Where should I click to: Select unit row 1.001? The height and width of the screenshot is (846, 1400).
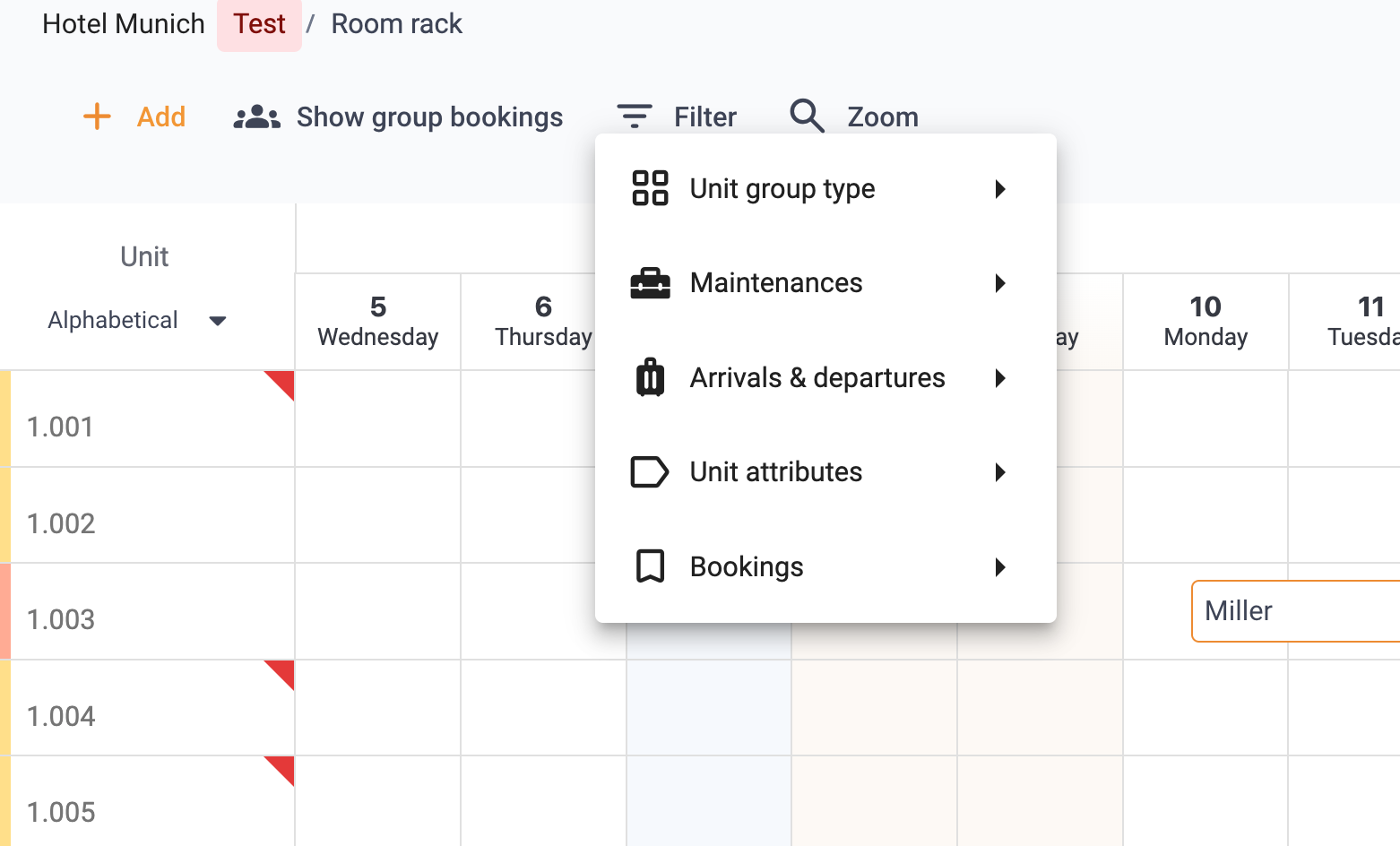click(147, 419)
